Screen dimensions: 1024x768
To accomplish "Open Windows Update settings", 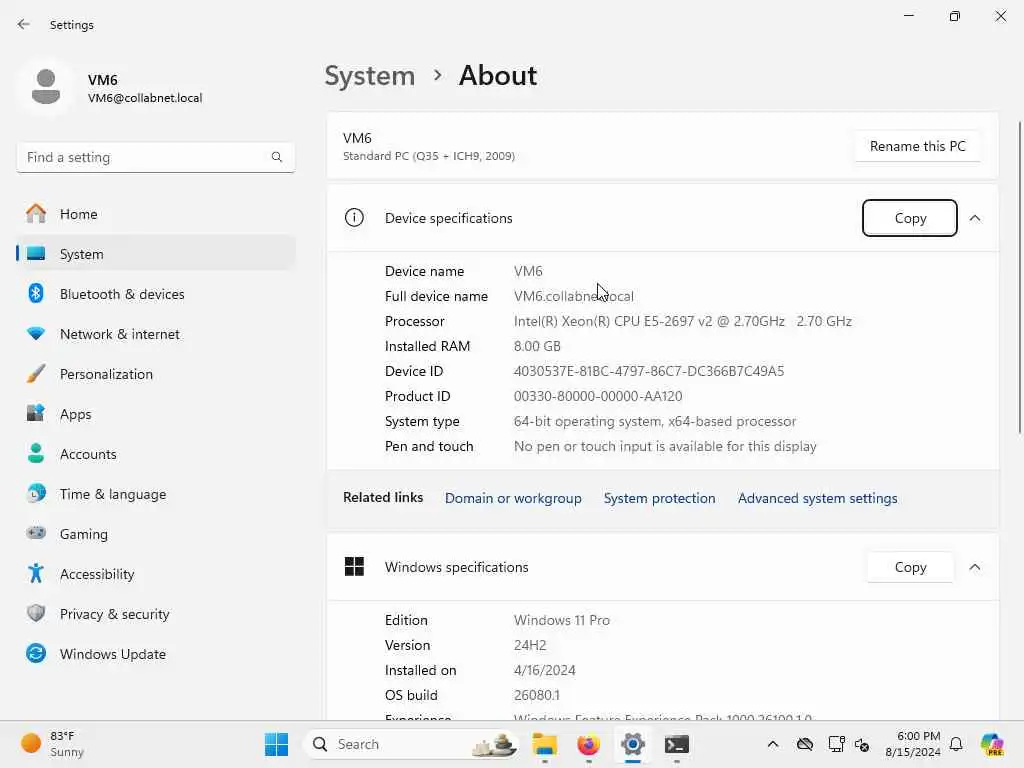I will pos(155,653).
